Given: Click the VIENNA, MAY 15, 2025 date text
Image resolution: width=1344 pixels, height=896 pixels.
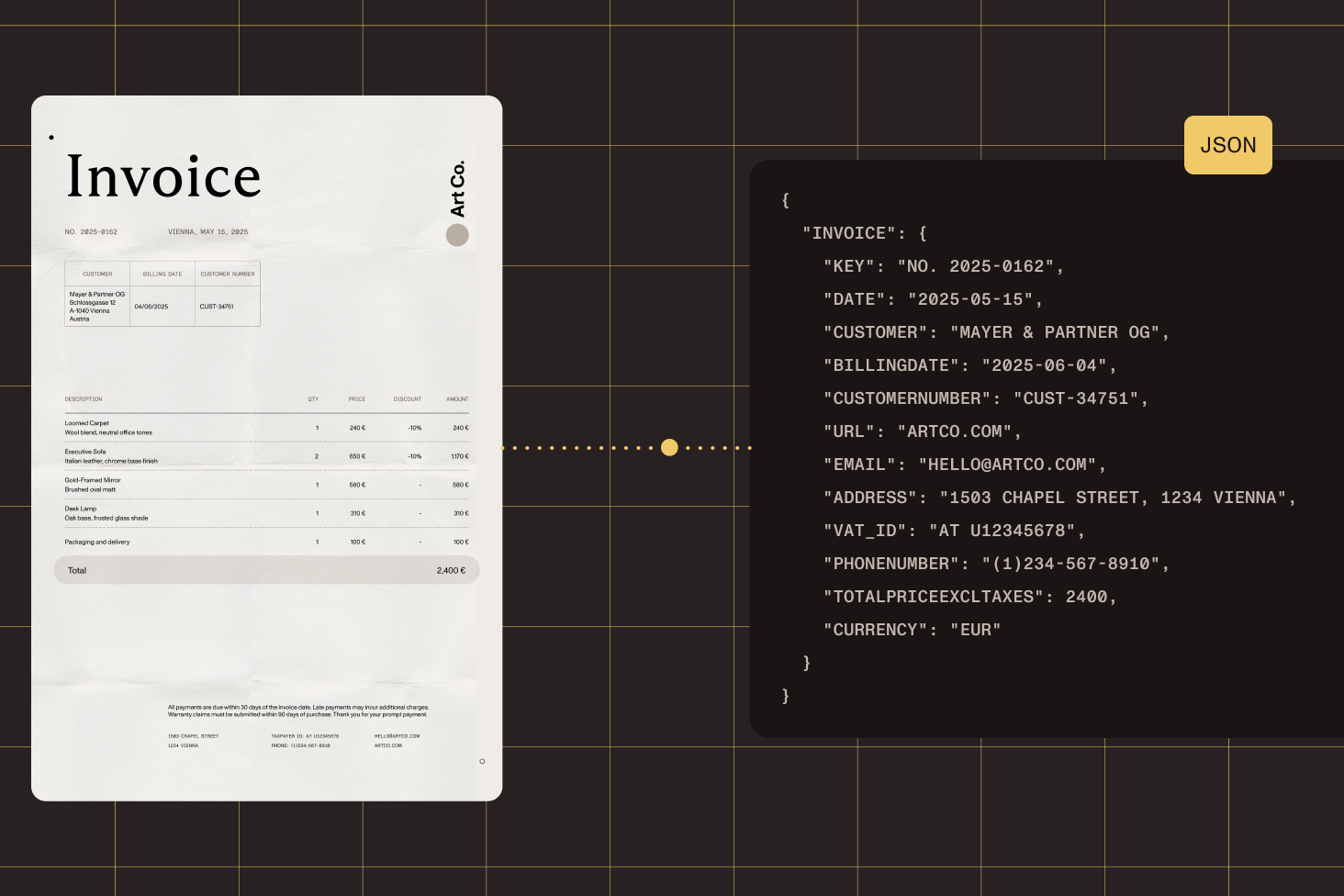Looking at the screenshot, I should [207, 231].
